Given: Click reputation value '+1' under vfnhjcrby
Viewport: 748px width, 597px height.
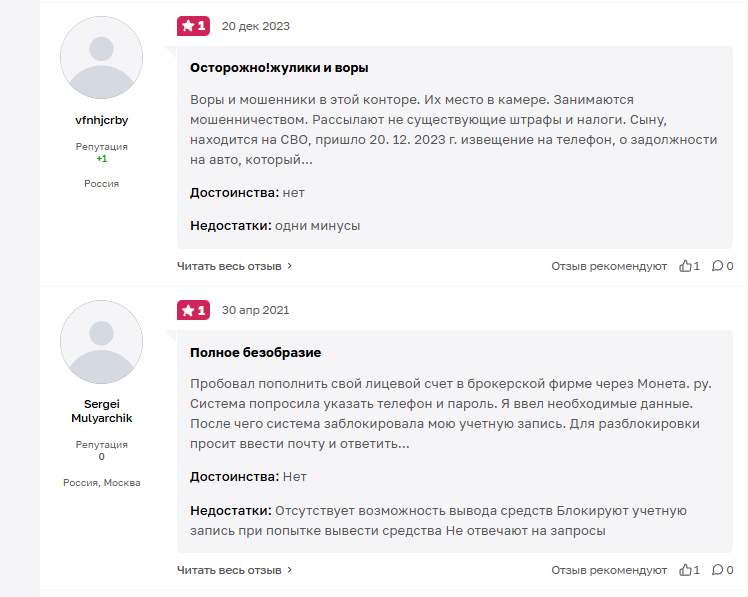Looking at the screenshot, I should click(x=101, y=159).
